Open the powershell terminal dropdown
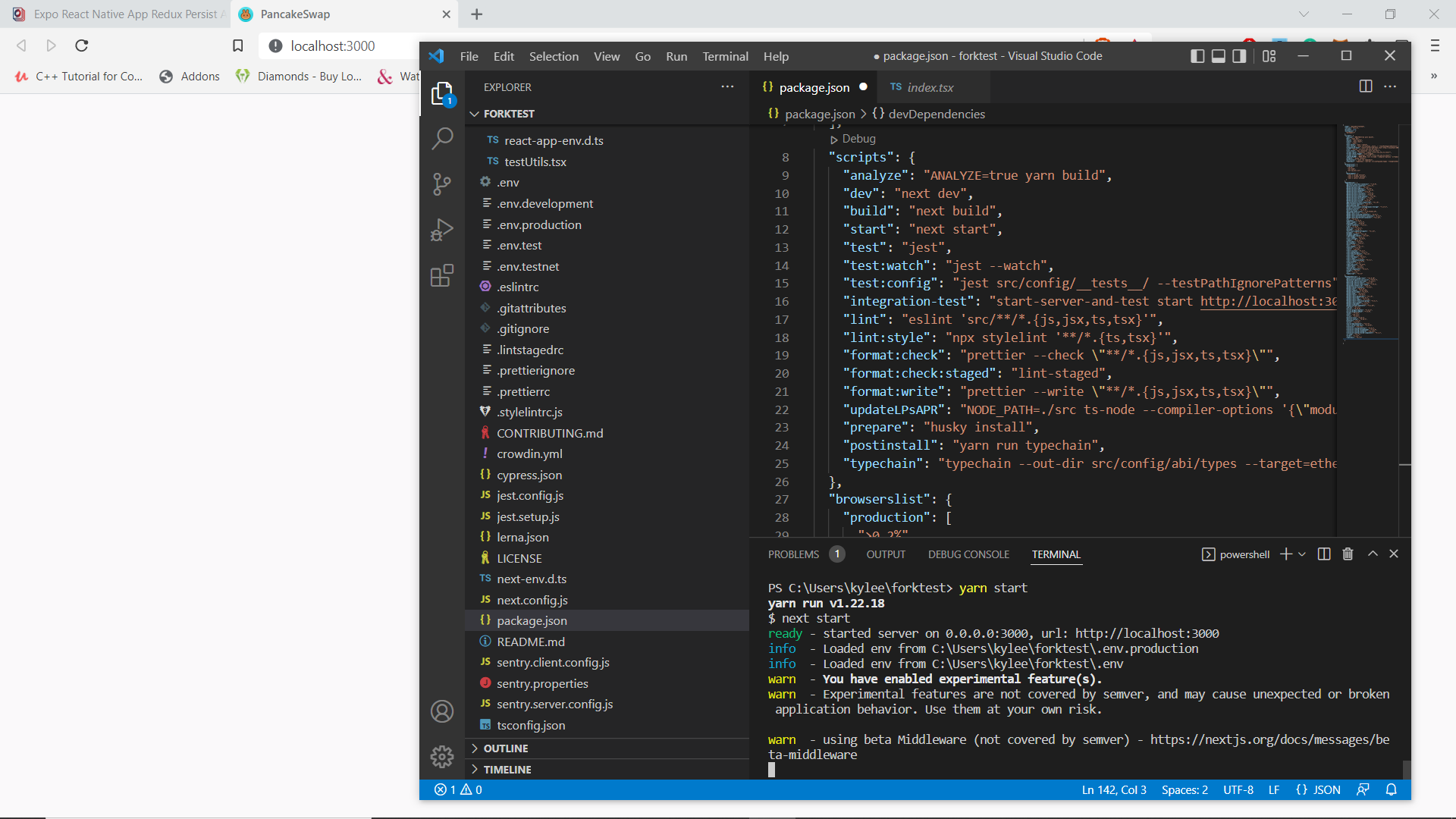The height and width of the screenshot is (819, 1456). 1302,554
